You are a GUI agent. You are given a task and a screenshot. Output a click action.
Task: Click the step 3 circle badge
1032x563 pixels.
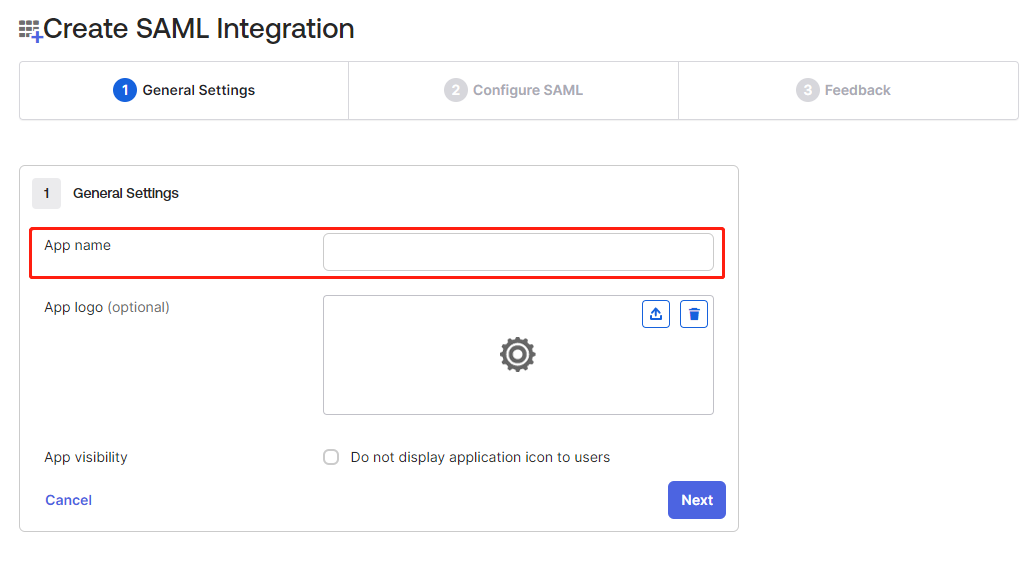click(x=808, y=90)
